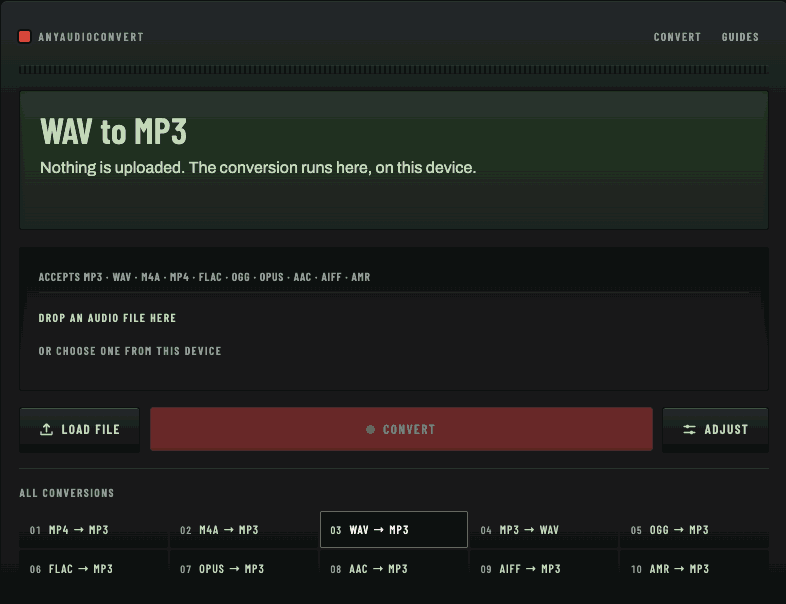The width and height of the screenshot is (786, 604).
Task: Select the 09 AIFF → MP3 conversion
Action: (544, 569)
